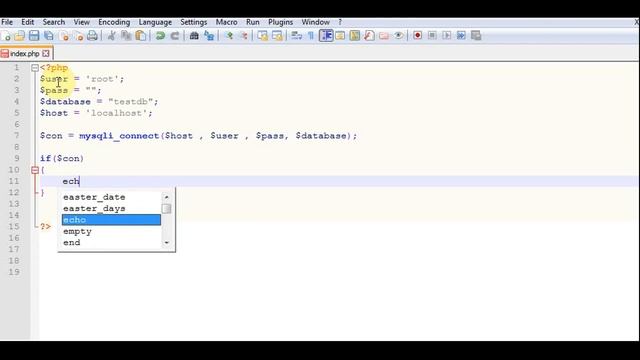Click Run Macro Multiple Times icon
Image resolution: width=640 pixels, height=360 pixels.
point(461,36)
